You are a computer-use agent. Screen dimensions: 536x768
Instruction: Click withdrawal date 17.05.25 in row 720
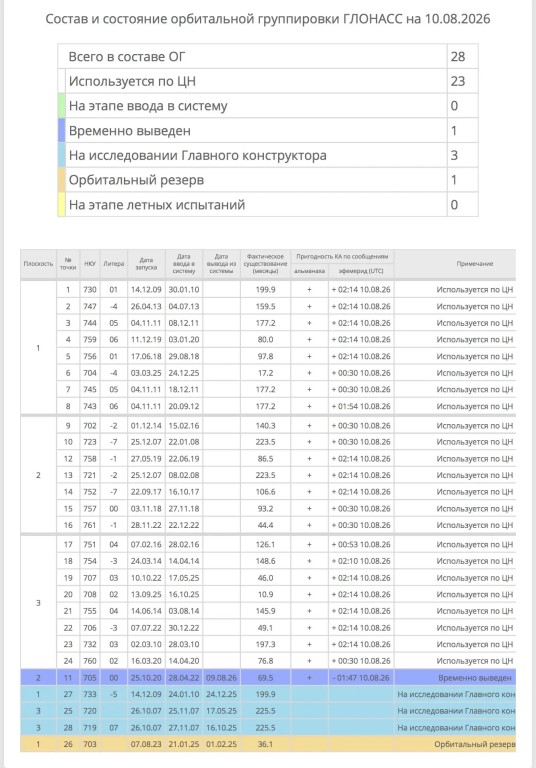pyautogui.click(x=221, y=711)
